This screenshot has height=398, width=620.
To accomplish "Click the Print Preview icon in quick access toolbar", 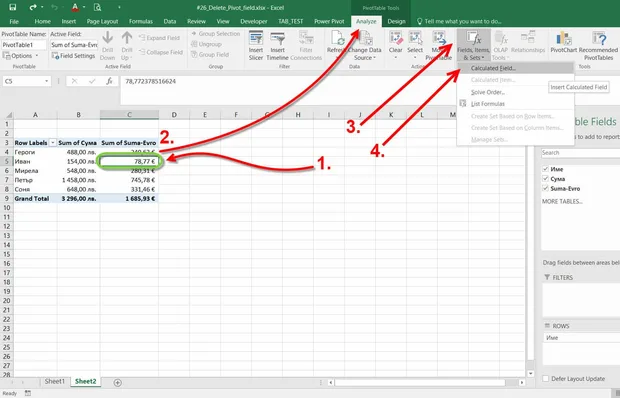I will pos(97,7).
